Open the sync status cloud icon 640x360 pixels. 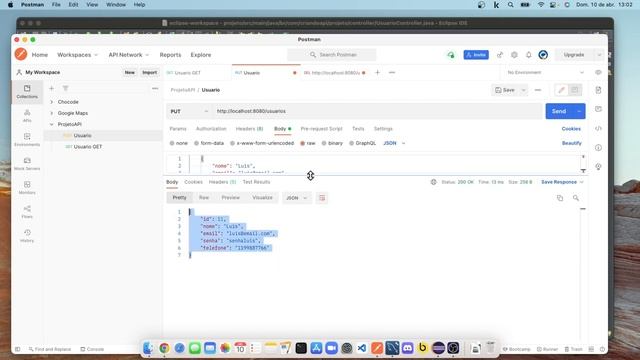(451, 55)
